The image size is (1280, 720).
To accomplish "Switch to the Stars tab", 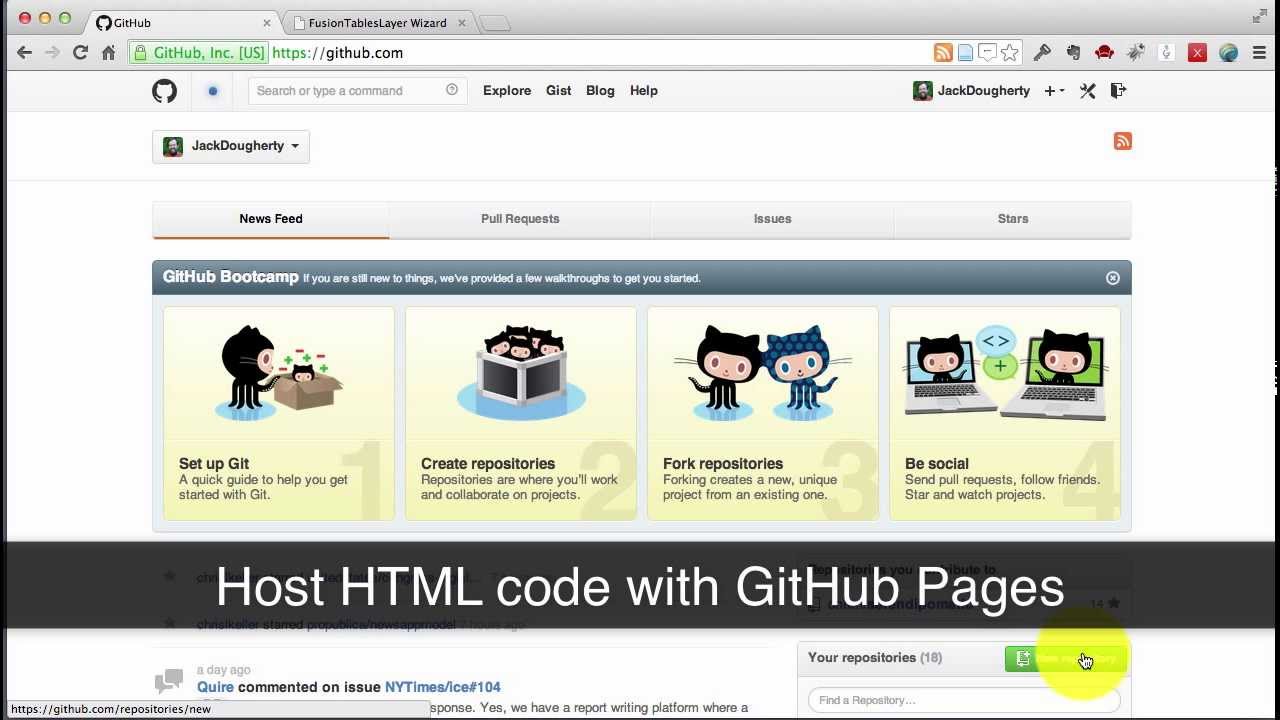I will click(x=1013, y=219).
